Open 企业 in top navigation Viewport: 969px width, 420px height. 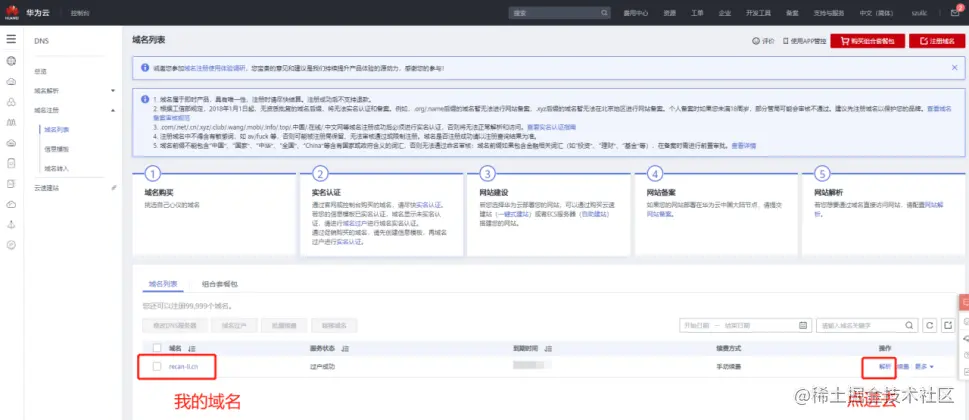click(x=725, y=12)
